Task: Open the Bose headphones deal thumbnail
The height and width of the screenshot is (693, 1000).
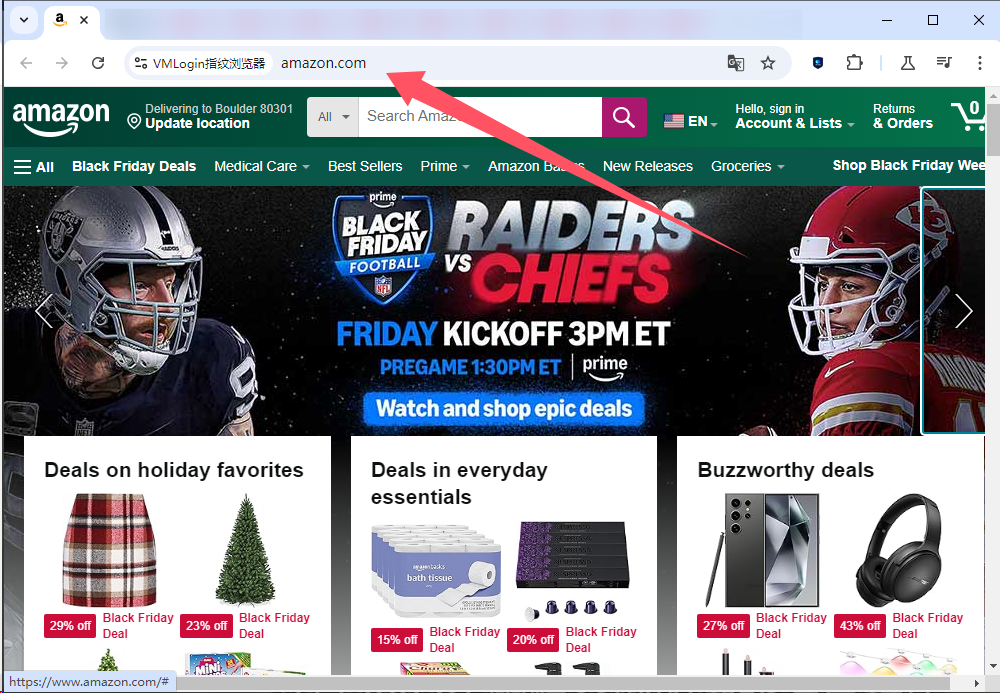Action: tap(899, 550)
